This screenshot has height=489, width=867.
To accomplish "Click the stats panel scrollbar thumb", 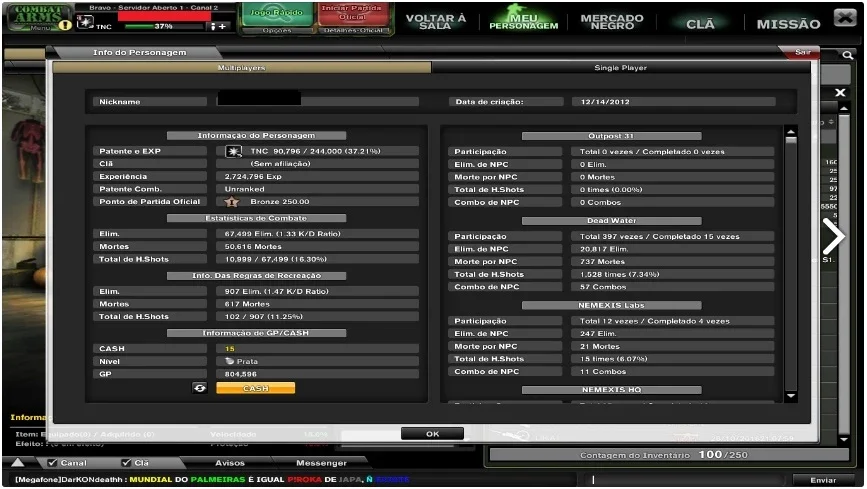I will pyautogui.click(x=791, y=141).
